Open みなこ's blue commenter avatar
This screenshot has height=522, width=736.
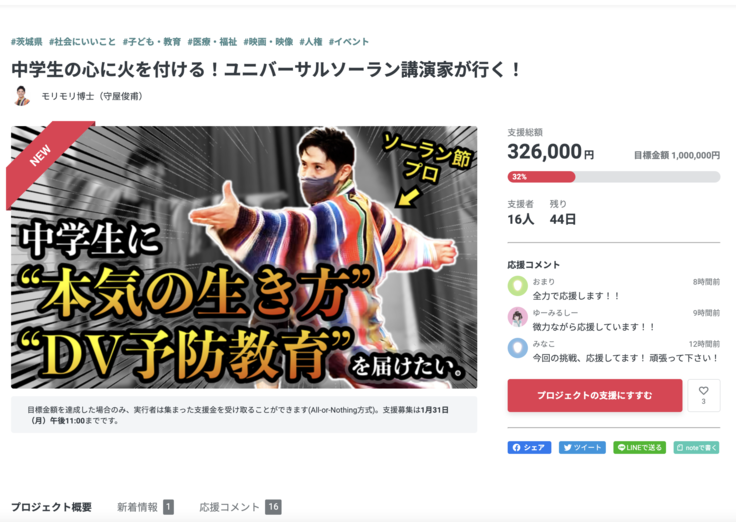[x=518, y=348]
